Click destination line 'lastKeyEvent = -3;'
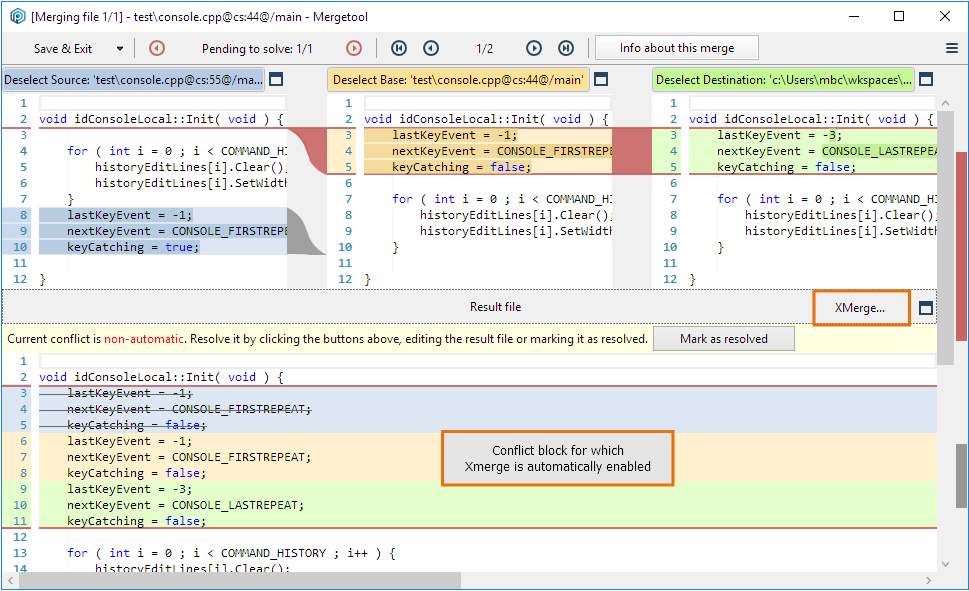 point(779,135)
